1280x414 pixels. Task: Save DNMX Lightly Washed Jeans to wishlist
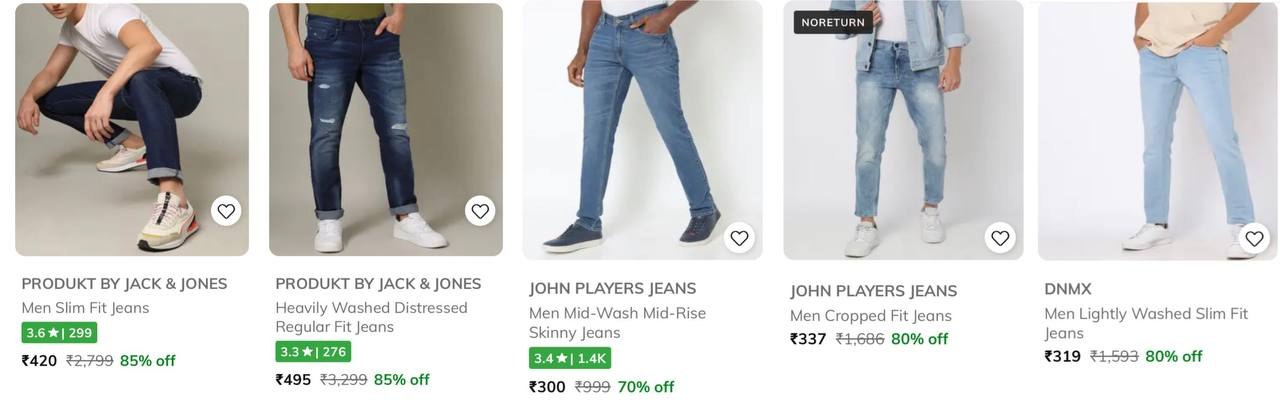point(1254,238)
